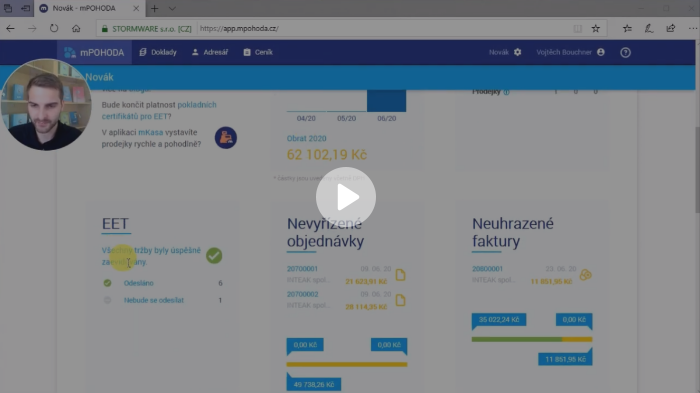Viewport: 700px width, 393px height.
Task: Open a new browser tab
Action: coord(154,8)
